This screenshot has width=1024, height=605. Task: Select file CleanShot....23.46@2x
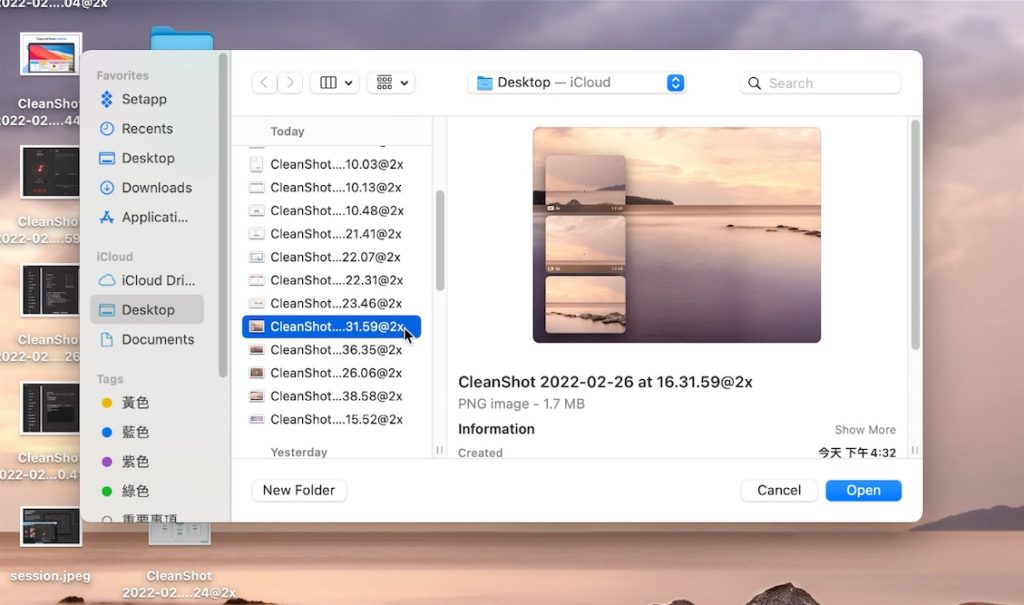pyautogui.click(x=331, y=303)
